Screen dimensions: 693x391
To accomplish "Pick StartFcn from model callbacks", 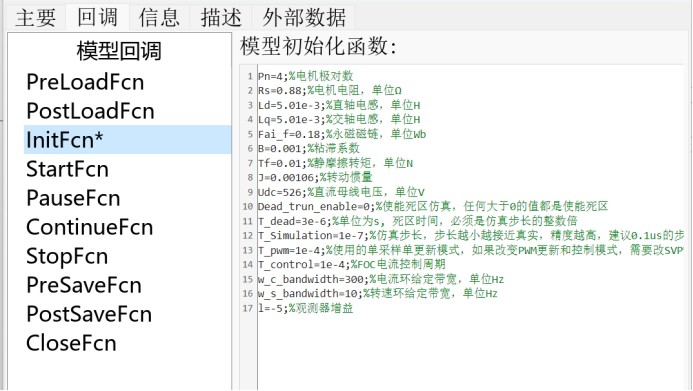I will click(x=67, y=169).
